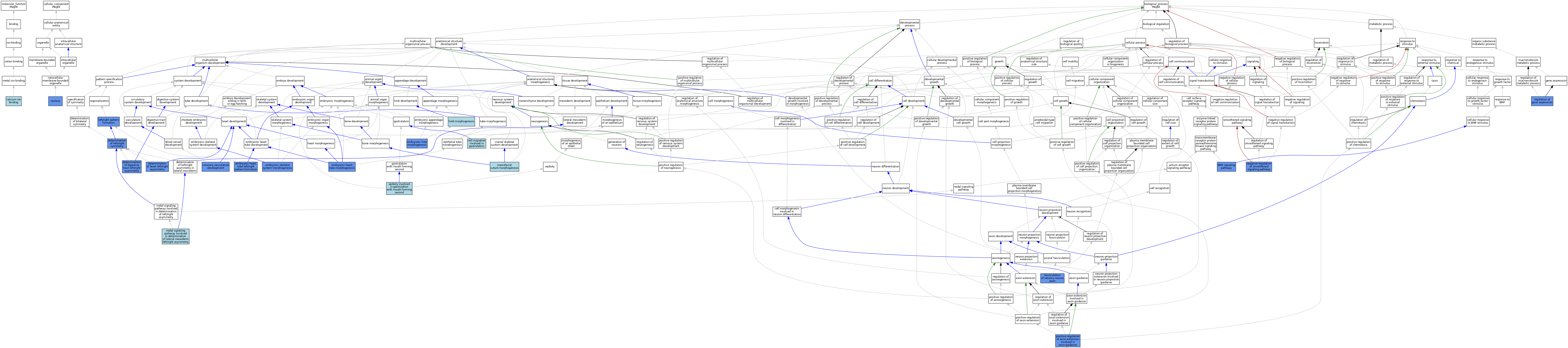
Task: Select the 'axonogenesis' node
Action: coord(1001,258)
